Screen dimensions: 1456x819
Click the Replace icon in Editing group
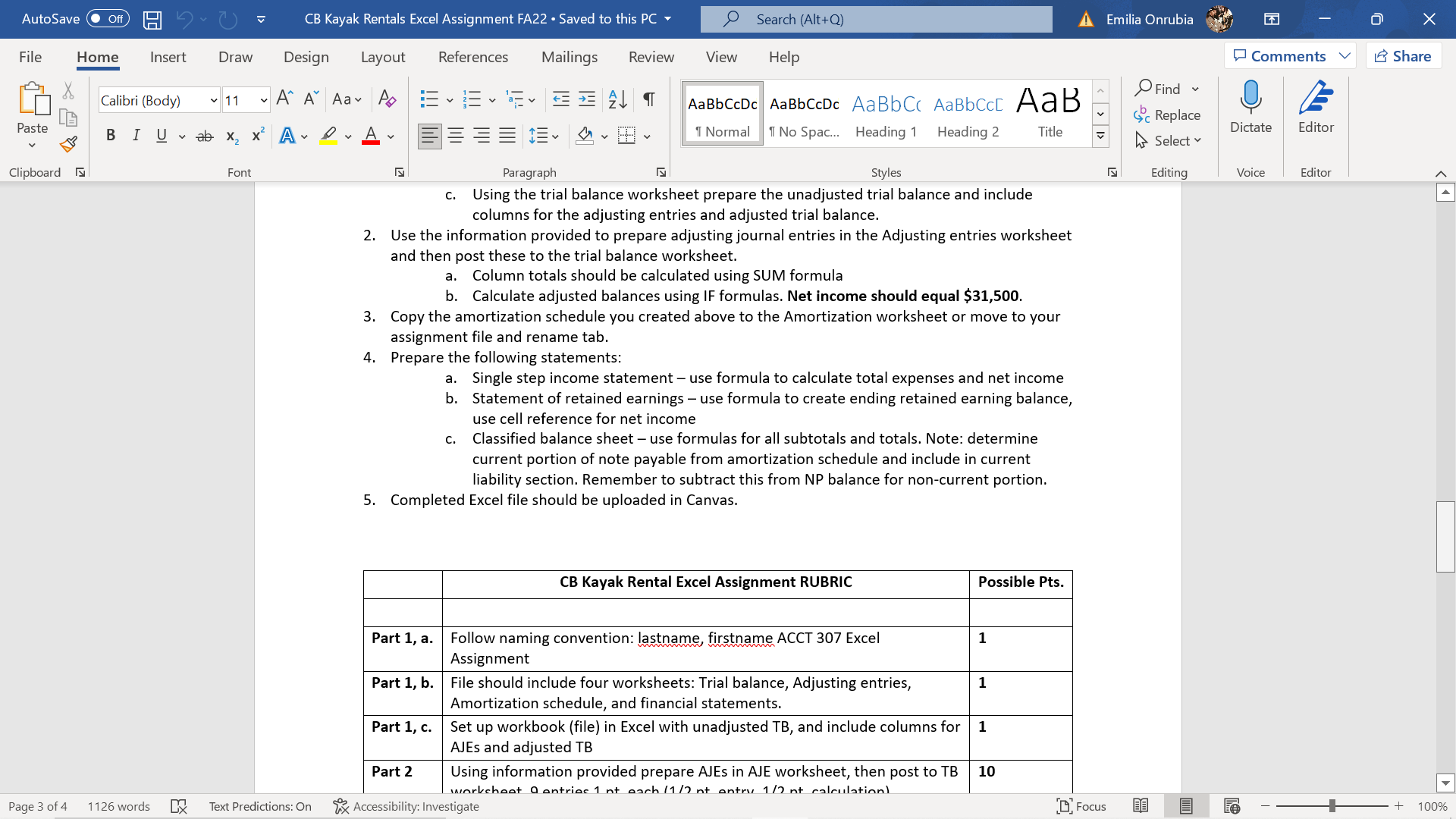(1167, 115)
